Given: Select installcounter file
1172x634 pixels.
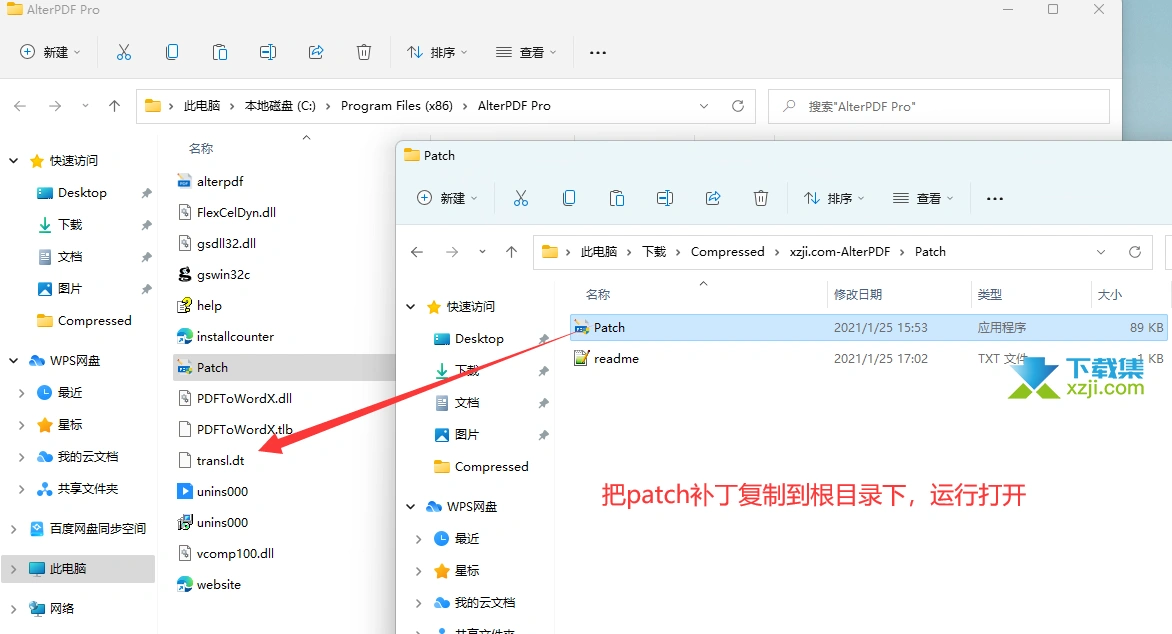Looking at the screenshot, I should 225,336.
